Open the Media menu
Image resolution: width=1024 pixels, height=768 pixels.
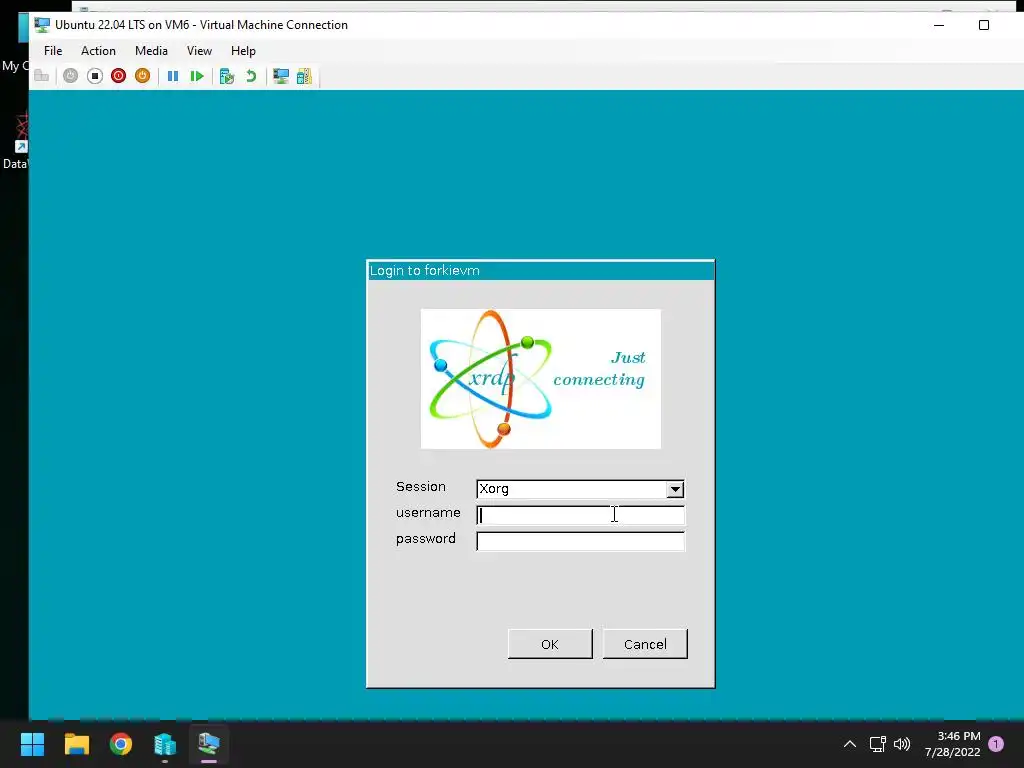point(151,51)
